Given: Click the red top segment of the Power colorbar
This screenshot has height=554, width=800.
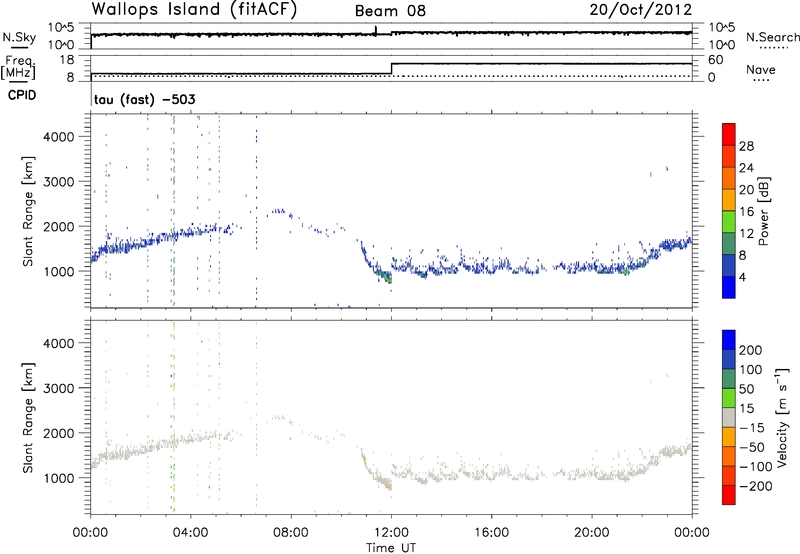Looking at the screenshot, I should coord(729,134).
